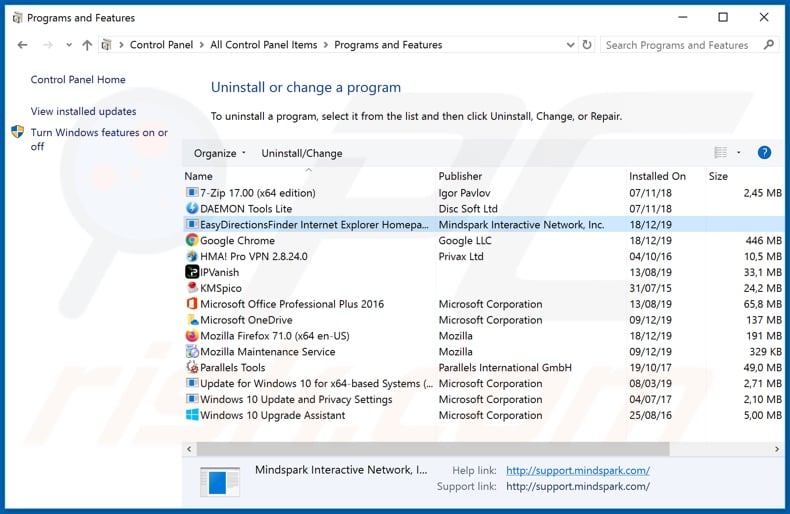Click the DAEMON Tools Lite icon
The width and height of the screenshot is (790, 514).
(x=192, y=208)
